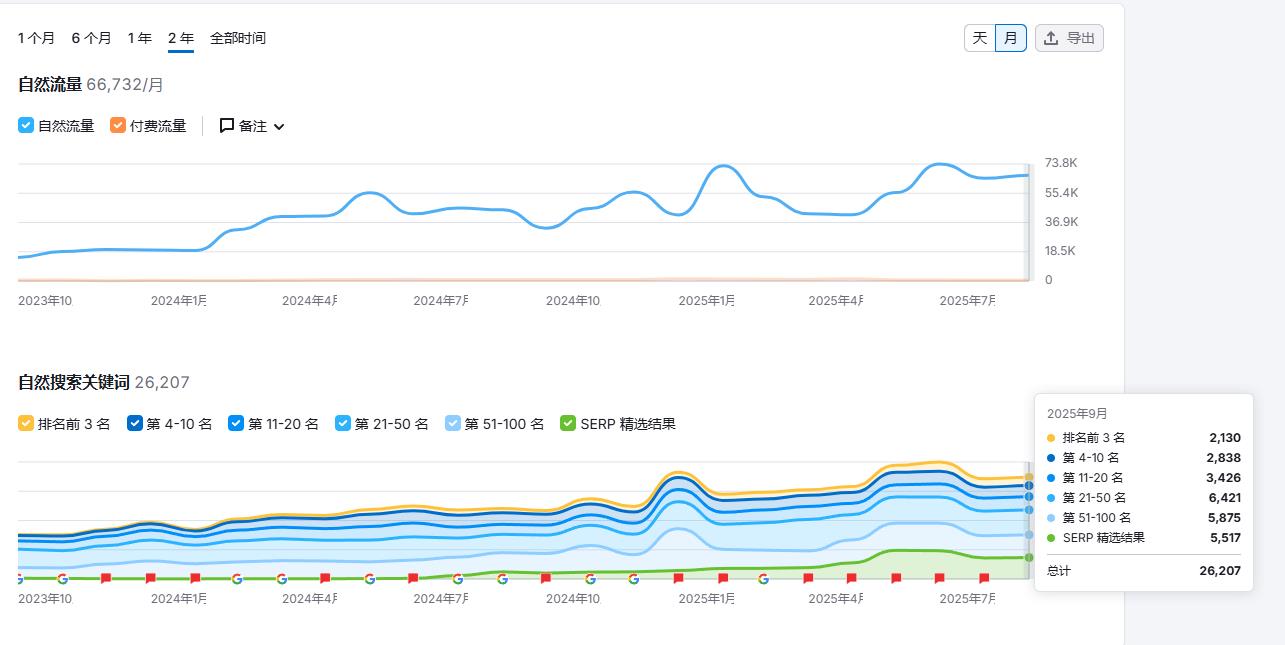
Task: Click the 第 11-20 名 data point at chart end
Action: click(x=1029, y=497)
